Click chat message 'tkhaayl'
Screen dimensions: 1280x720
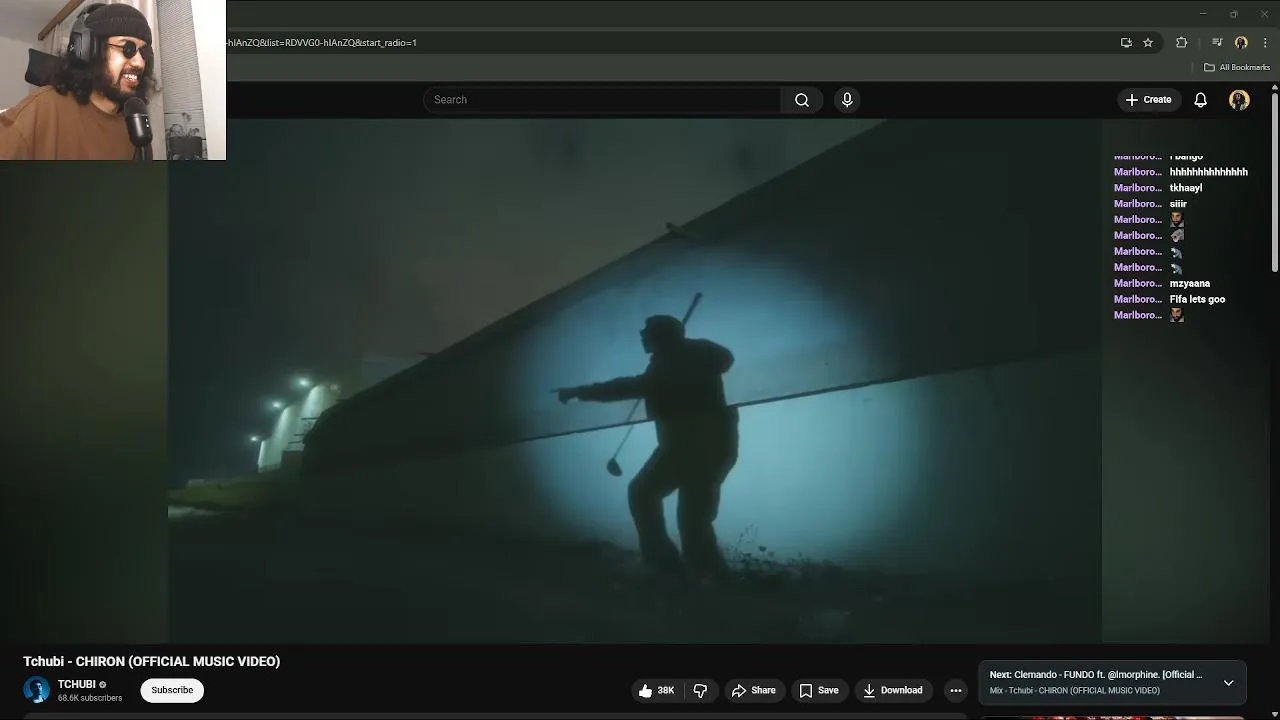pos(1186,188)
